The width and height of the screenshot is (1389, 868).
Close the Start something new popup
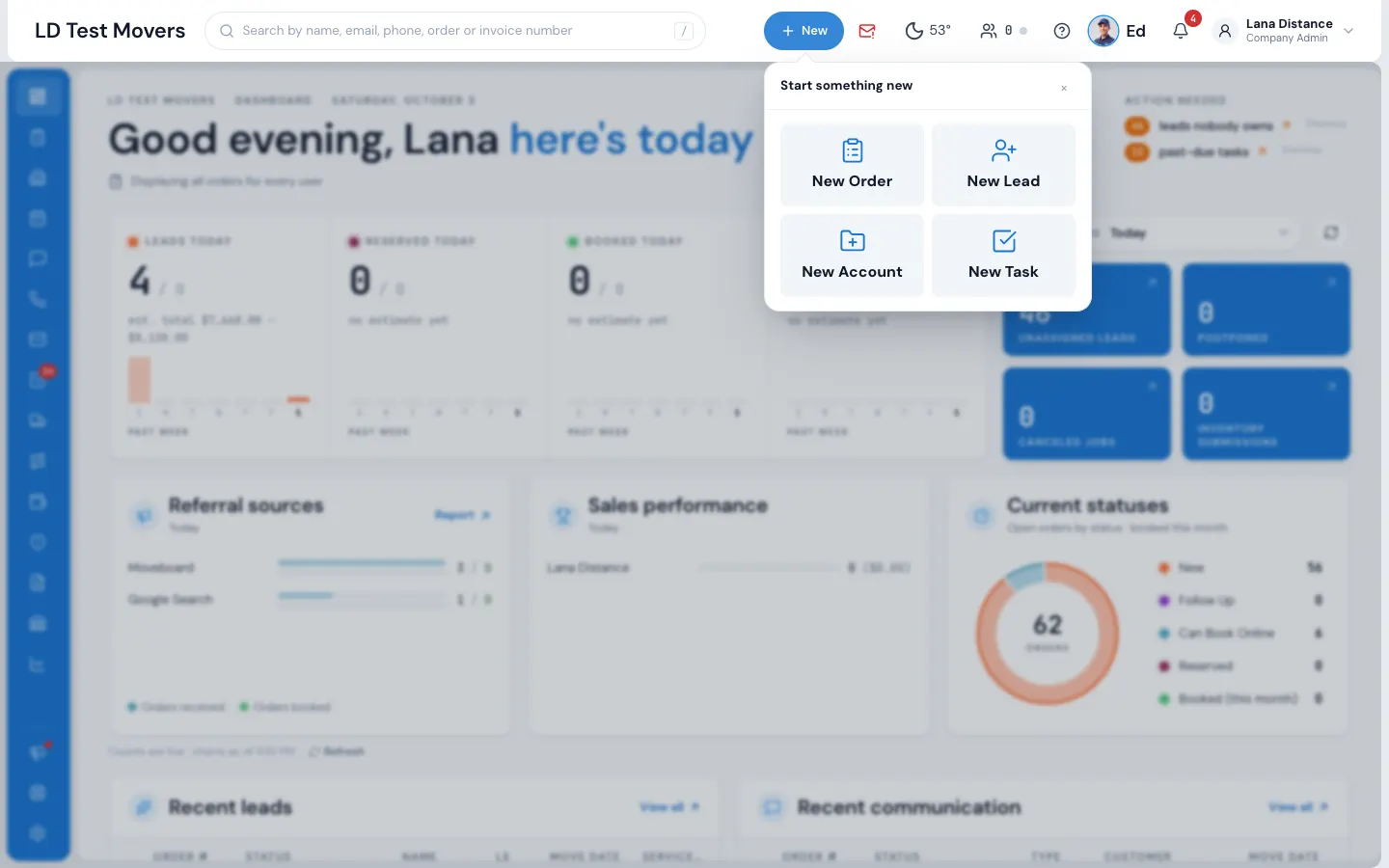tap(1064, 88)
